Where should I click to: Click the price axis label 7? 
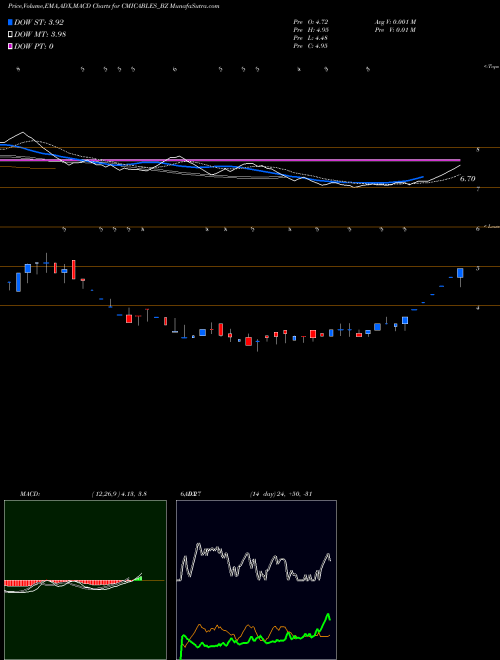[x=478, y=189]
